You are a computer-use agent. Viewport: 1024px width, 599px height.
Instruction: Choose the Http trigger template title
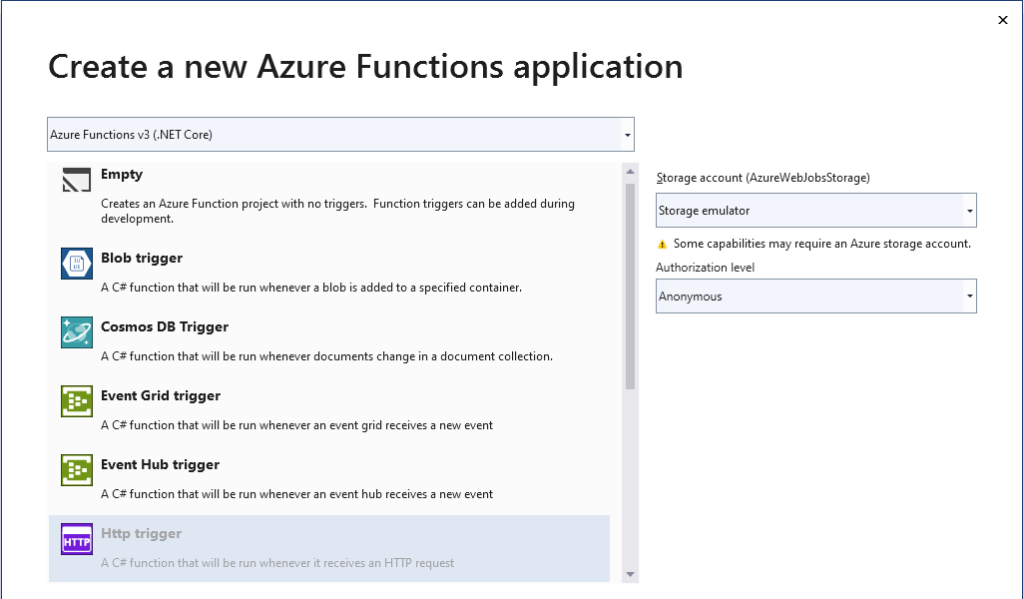tap(141, 534)
